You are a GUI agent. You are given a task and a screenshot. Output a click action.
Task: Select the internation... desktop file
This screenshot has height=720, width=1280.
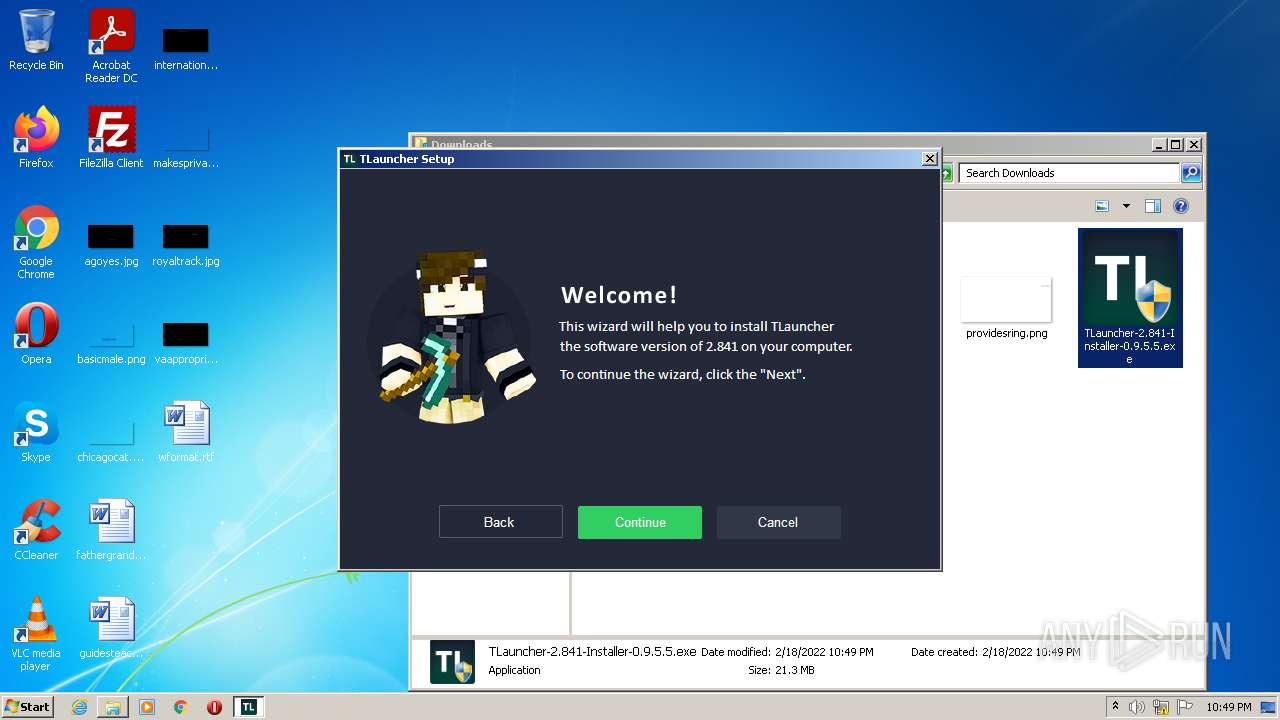186,50
